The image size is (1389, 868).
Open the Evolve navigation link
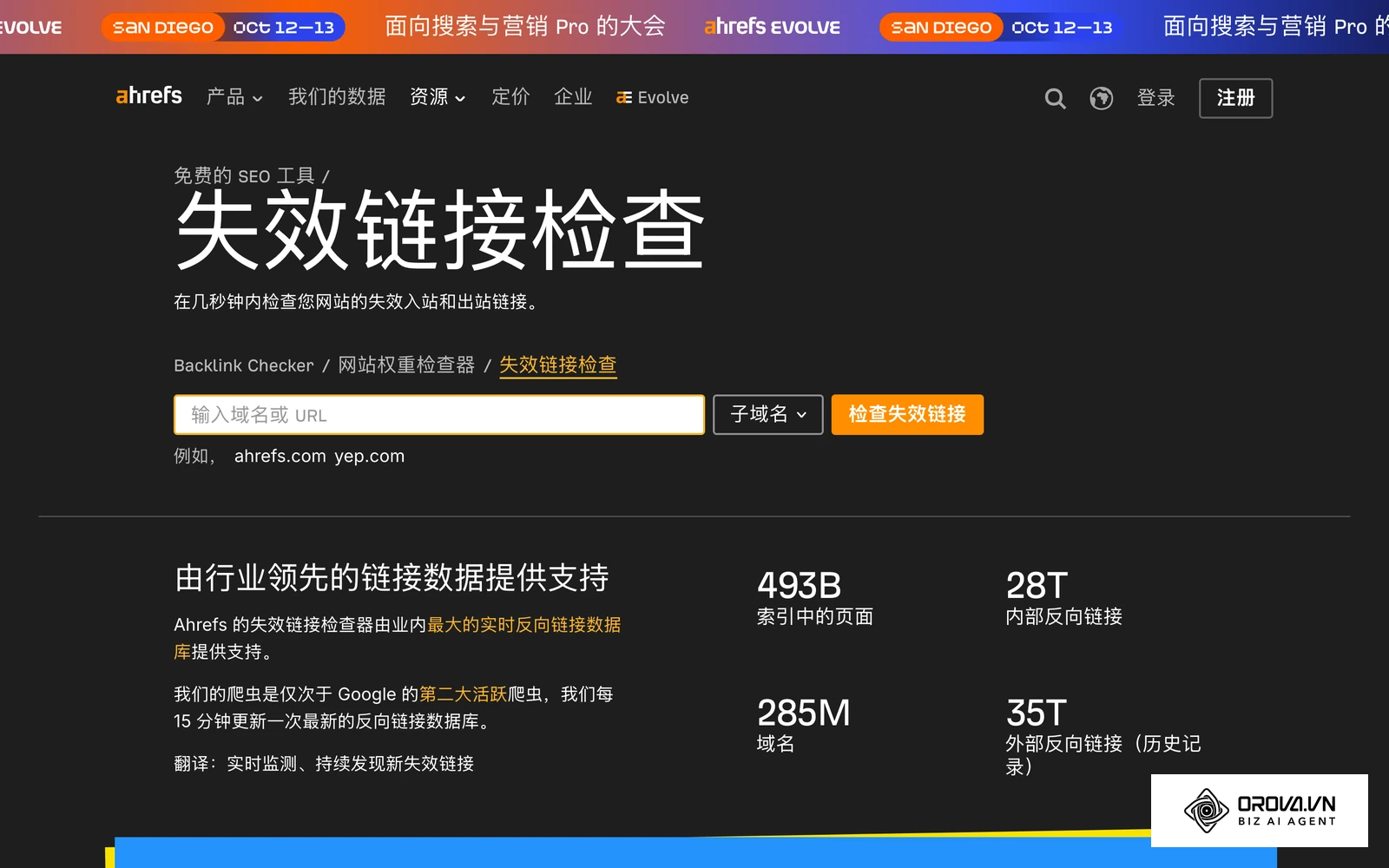point(652,97)
